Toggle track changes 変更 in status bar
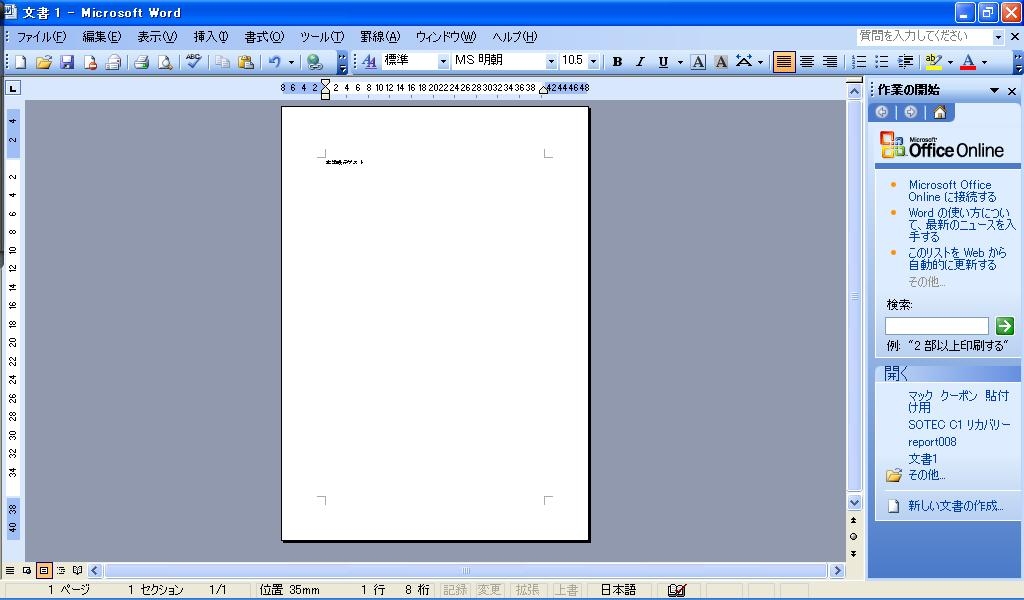 489,590
